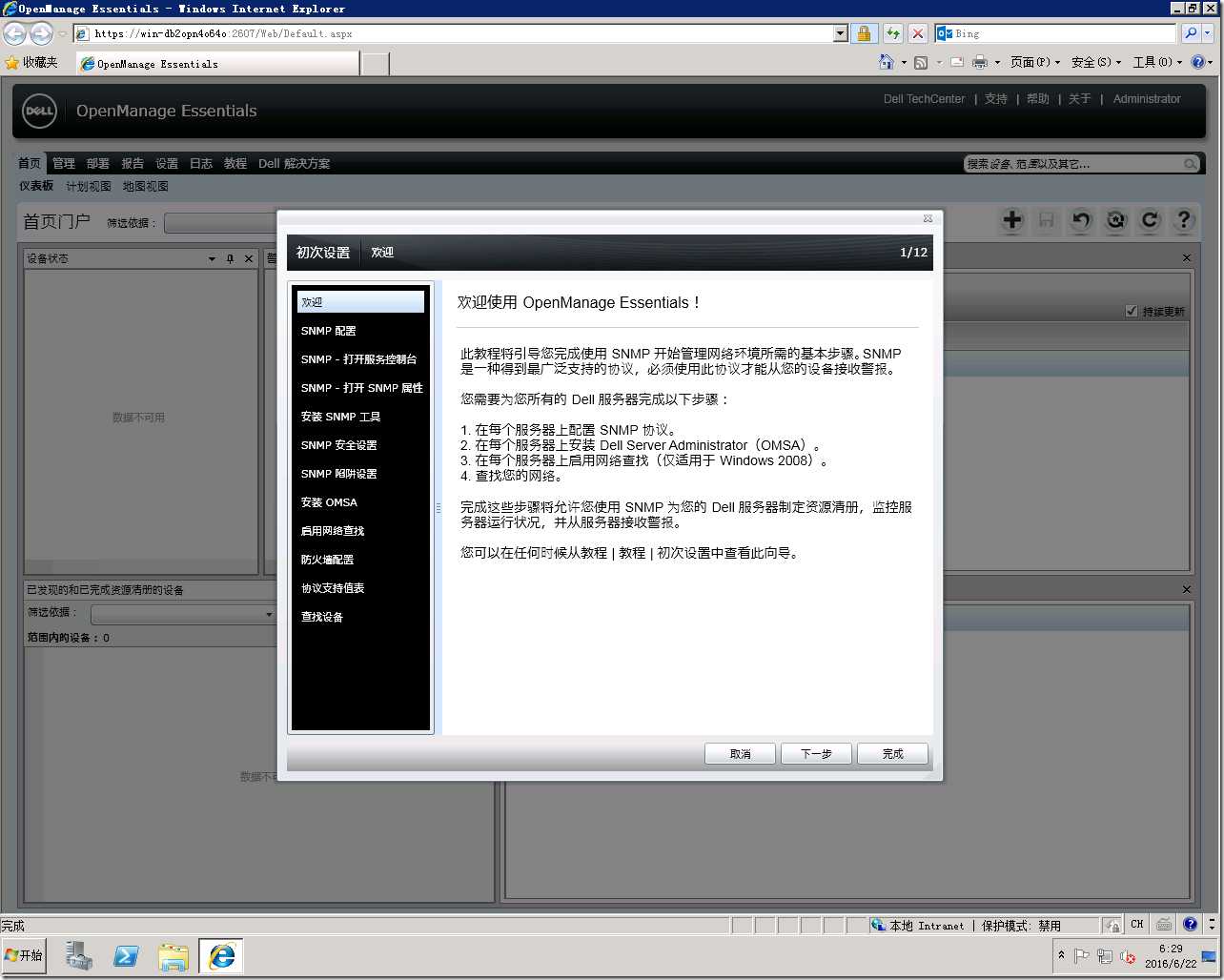Click the volume muted speaker tray icon
The image size is (1224, 980).
[x=1127, y=956]
